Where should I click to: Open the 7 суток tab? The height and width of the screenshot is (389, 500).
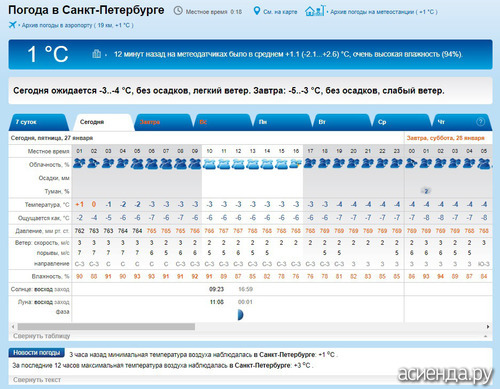coord(38,122)
